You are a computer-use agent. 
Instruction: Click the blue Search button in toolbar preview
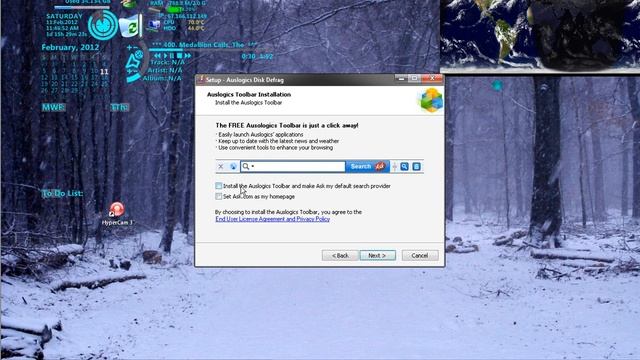(x=367, y=167)
